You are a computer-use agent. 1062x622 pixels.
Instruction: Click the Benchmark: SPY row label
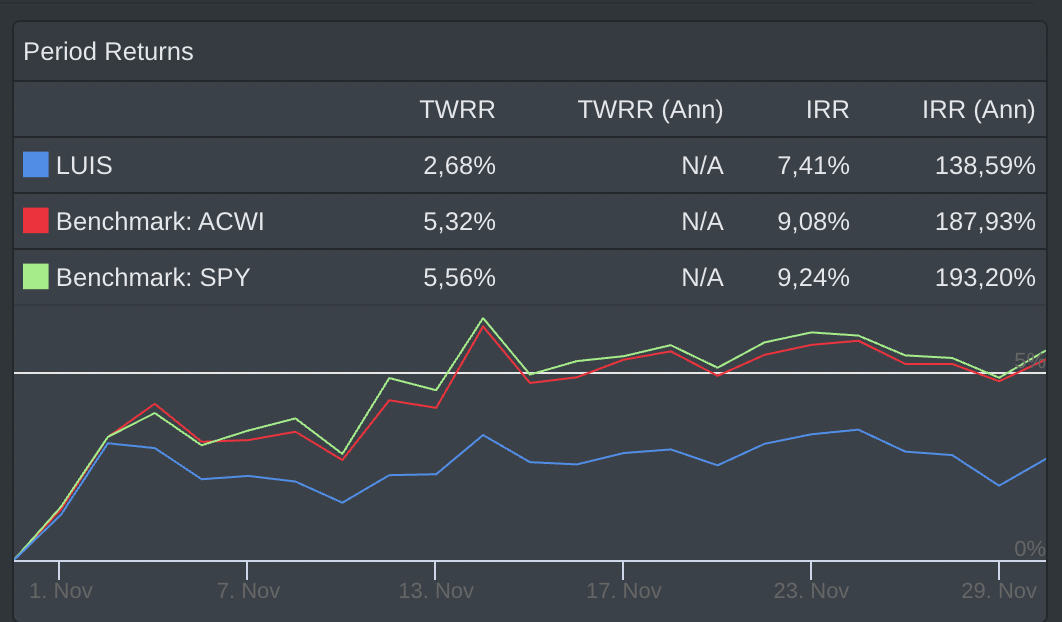pyautogui.click(x=153, y=277)
